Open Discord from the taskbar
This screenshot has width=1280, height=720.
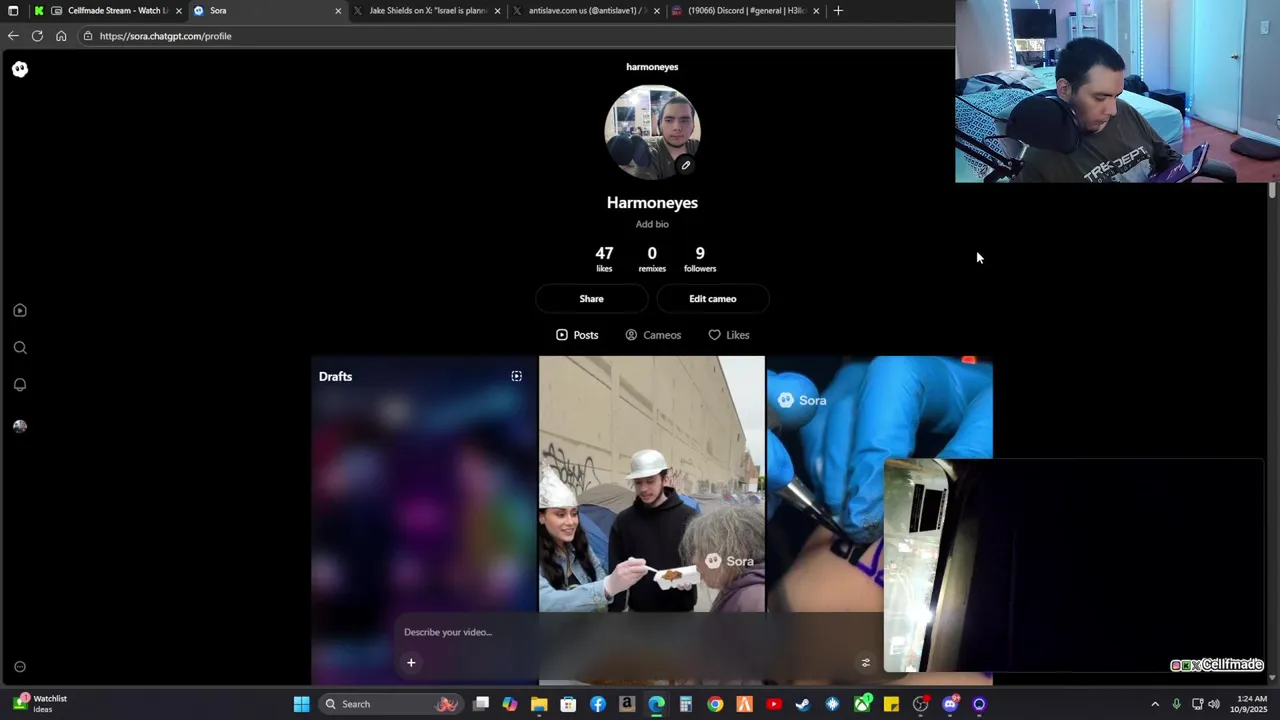click(950, 704)
